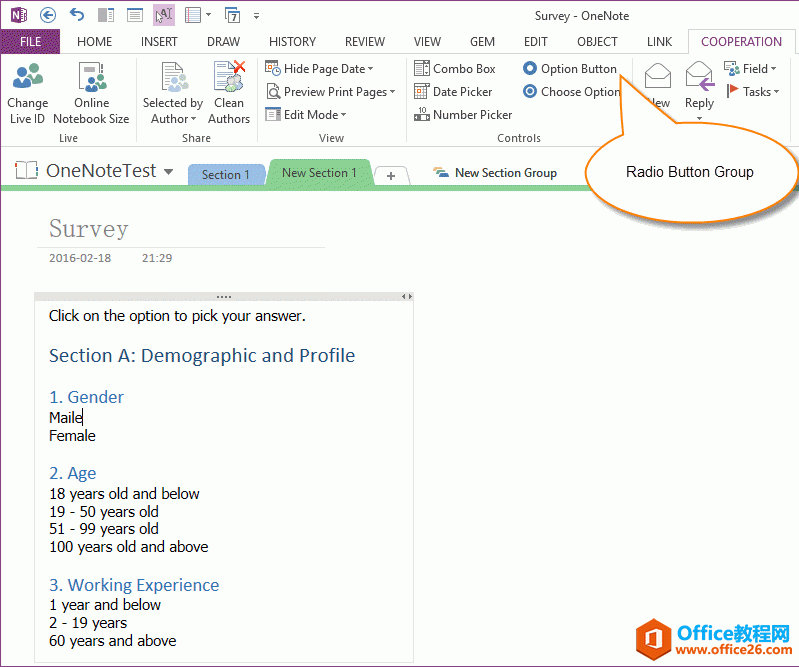Image resolution: width=799 pixels, height=667 pixels.
Task: Select the New Section 1 tab
Action: pos(319,173)
